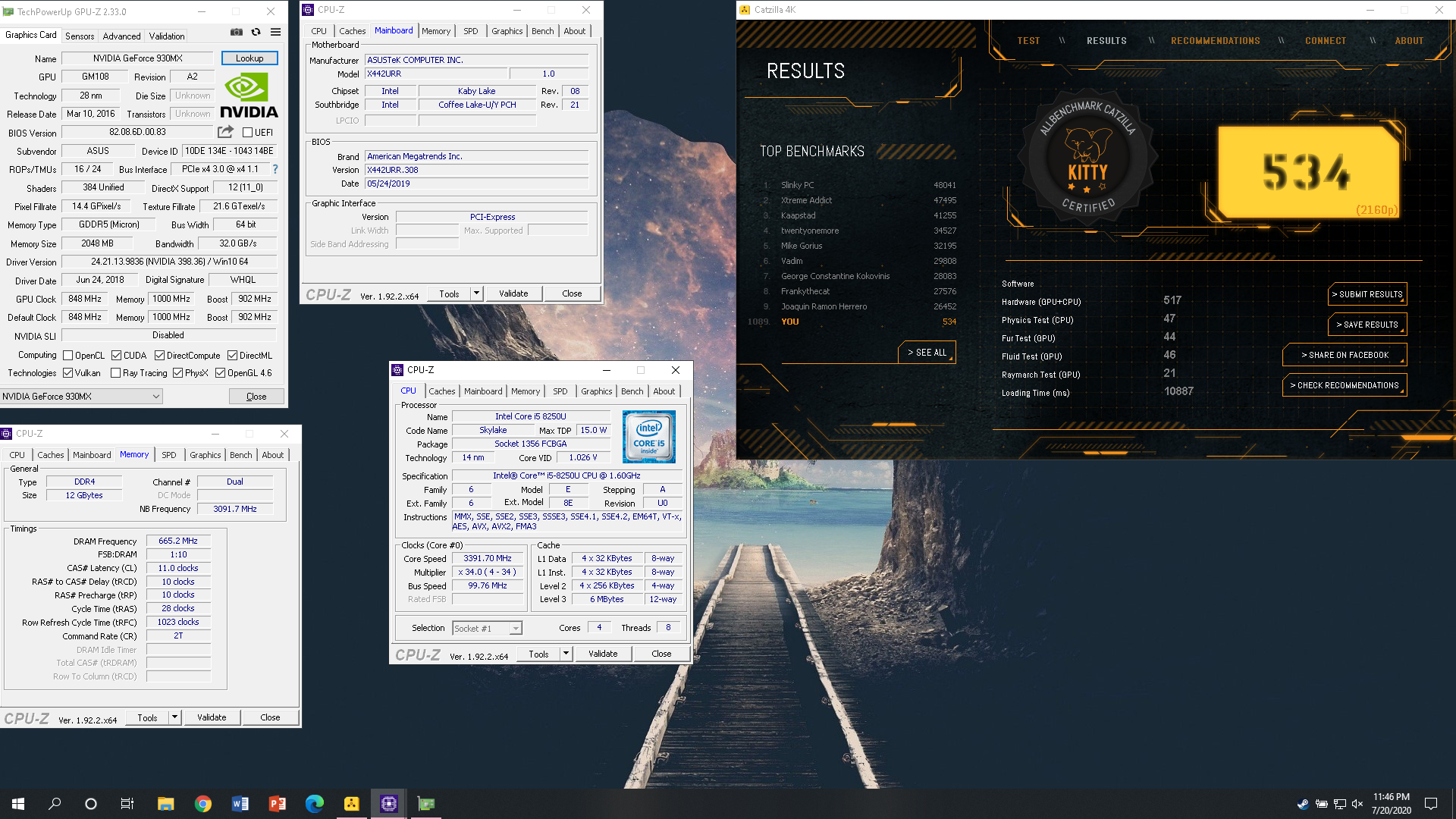Switch to Sensors tab in GPU-Z

pyautogui.click(x=80, y=36)
